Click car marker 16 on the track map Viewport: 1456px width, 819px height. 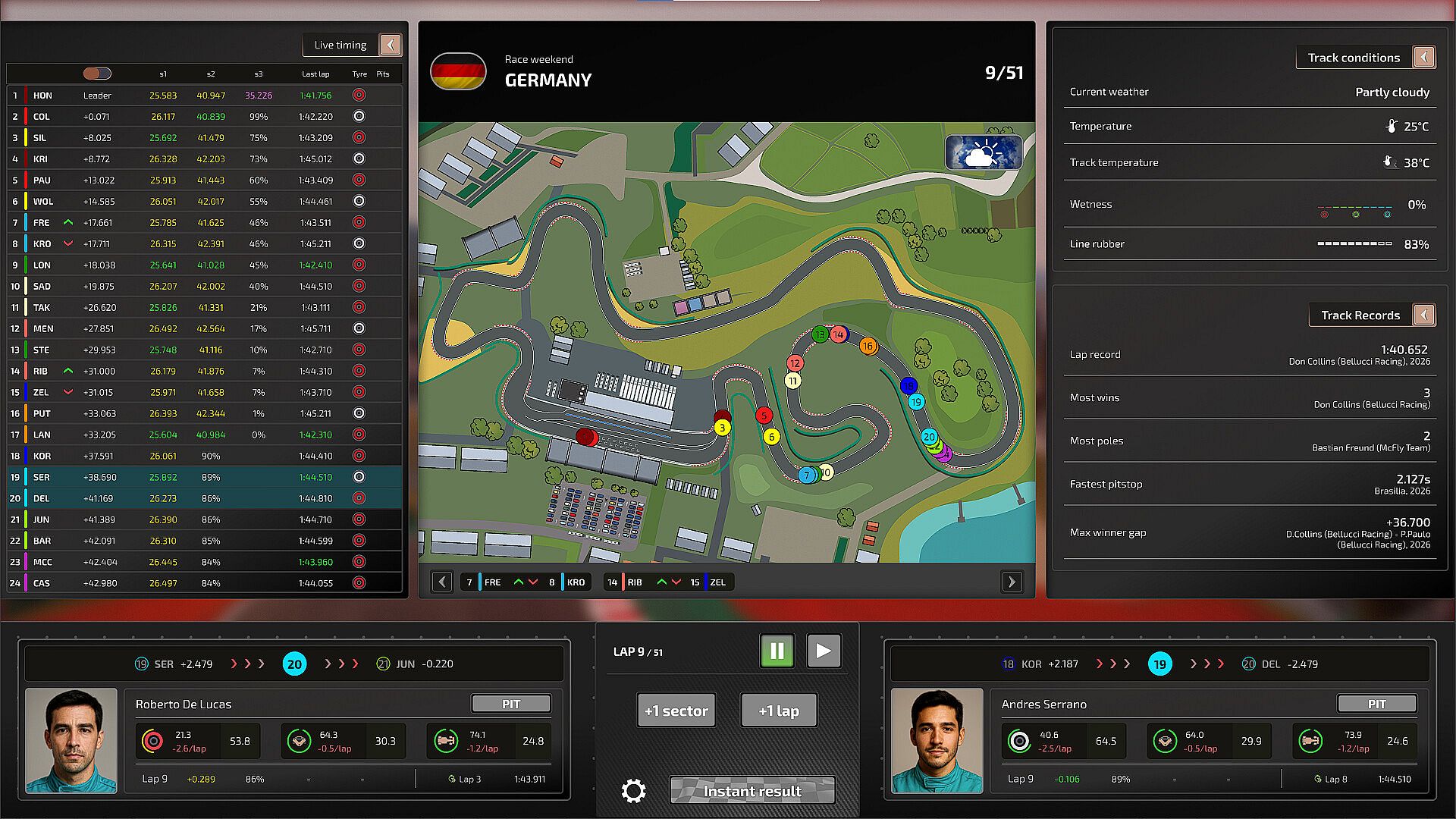click(x=868, y=346)
